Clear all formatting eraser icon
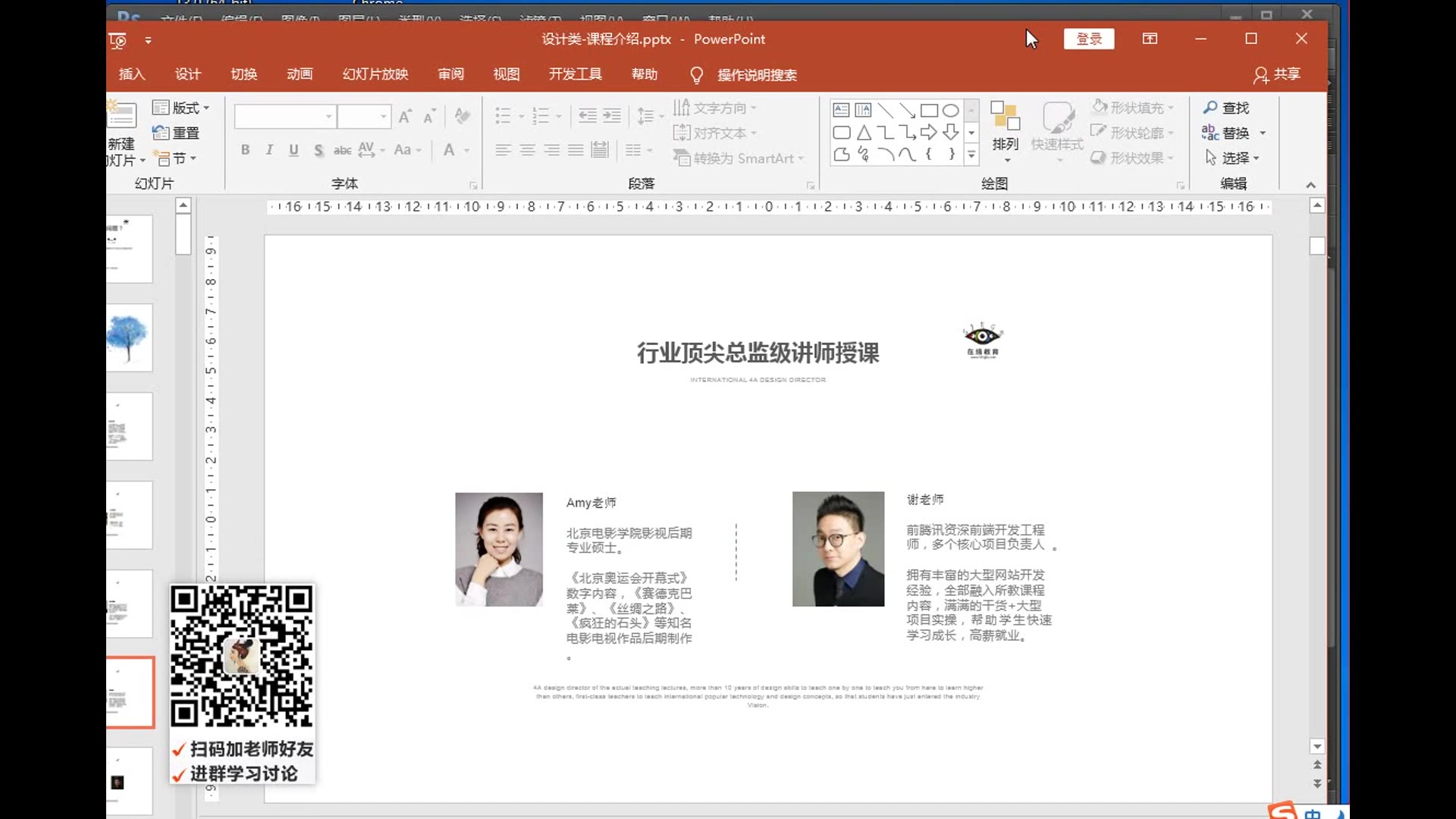The width and height of the screenshot is (1456, 819). point(462,116)
